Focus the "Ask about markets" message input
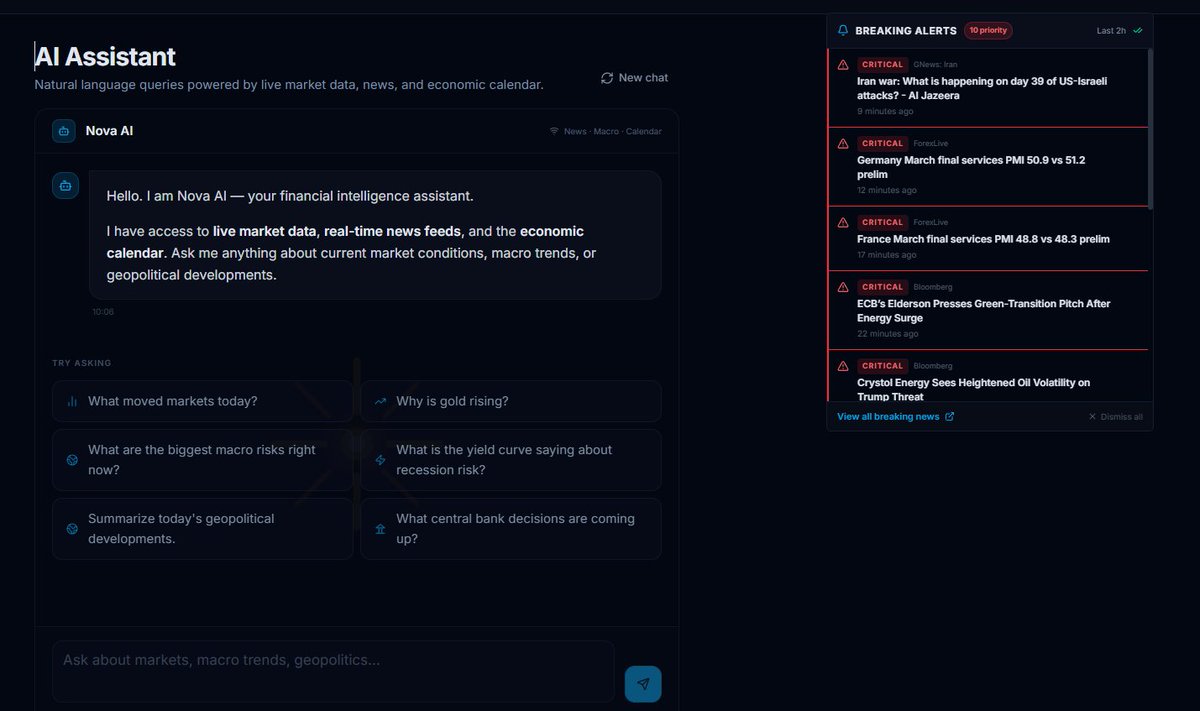The width and height of the screenshot is (1200, 711). pyautogui.click(x=333, y=671)
